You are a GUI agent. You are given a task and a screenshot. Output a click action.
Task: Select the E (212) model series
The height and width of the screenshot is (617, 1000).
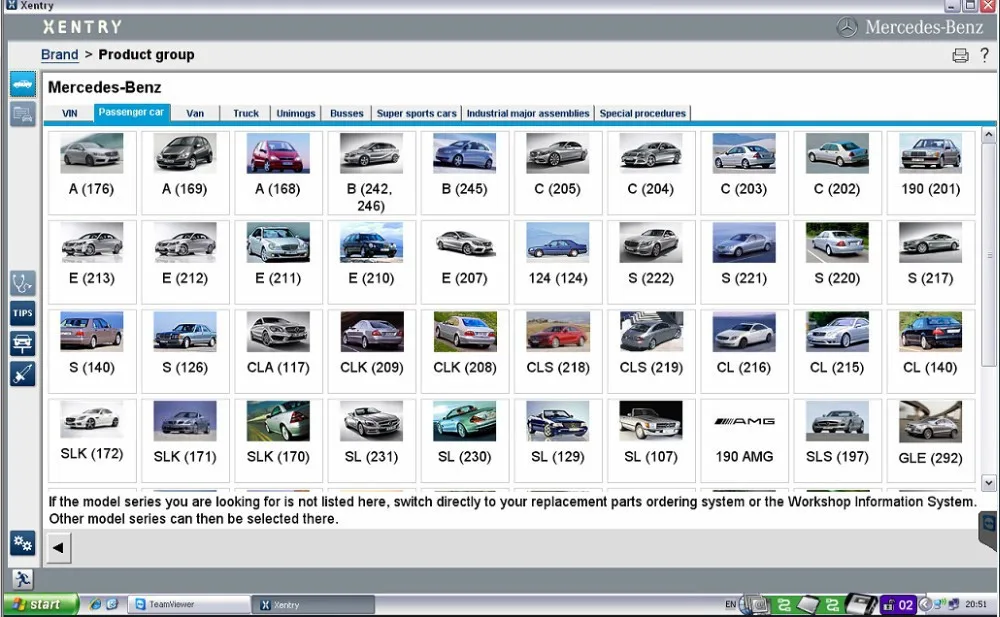pos(185,262)
